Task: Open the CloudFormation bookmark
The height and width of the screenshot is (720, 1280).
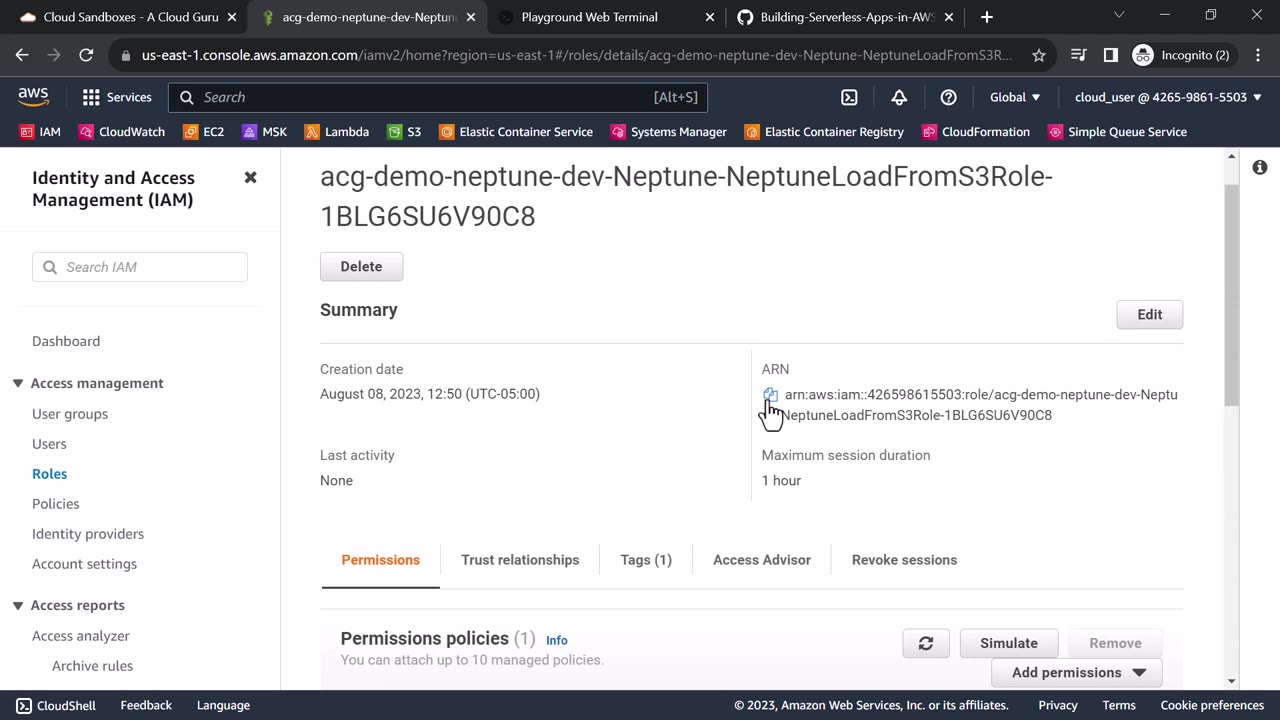Action: coord(975,132)
